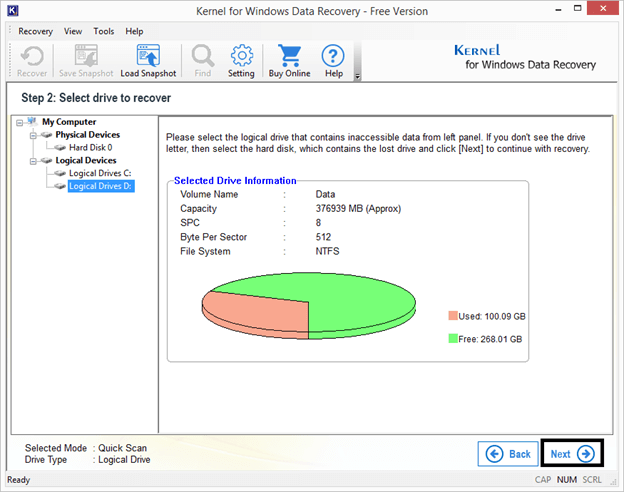Maximize the Kernel window
This screenshot has height=492, width=624.
[577, 8]
